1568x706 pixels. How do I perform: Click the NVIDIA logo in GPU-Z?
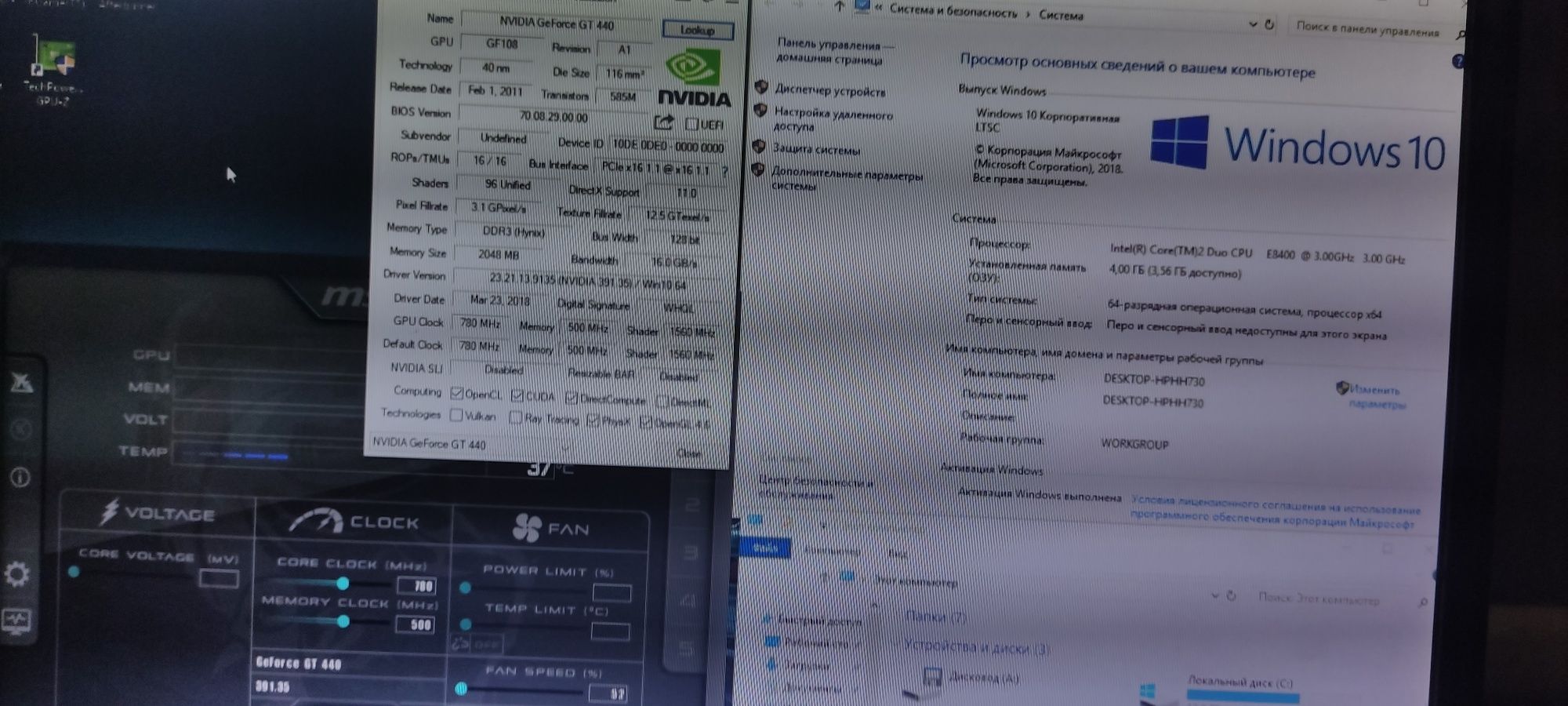pos(694,78)
